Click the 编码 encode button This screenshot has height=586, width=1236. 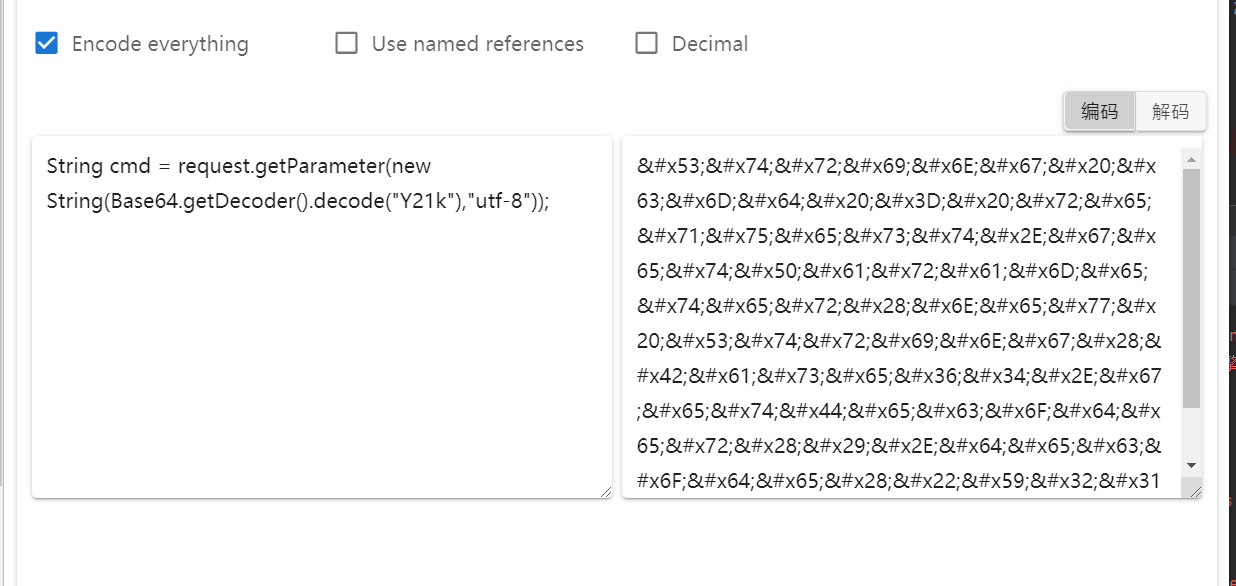[1099, 111]
